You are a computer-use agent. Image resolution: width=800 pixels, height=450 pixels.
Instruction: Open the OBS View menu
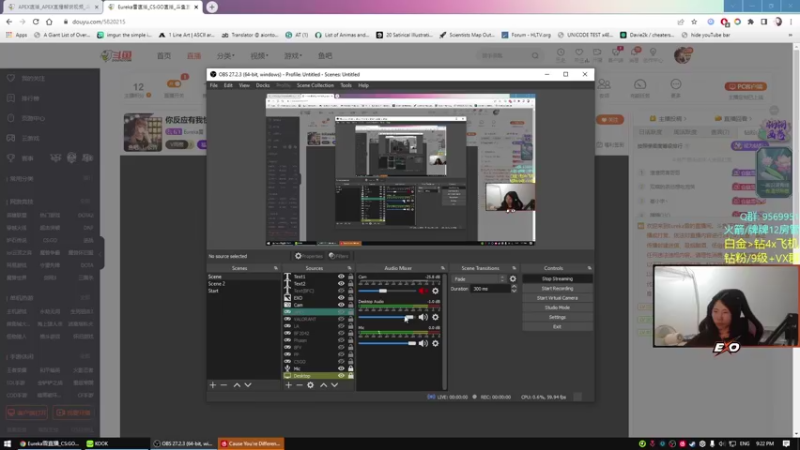pos(244,85)
